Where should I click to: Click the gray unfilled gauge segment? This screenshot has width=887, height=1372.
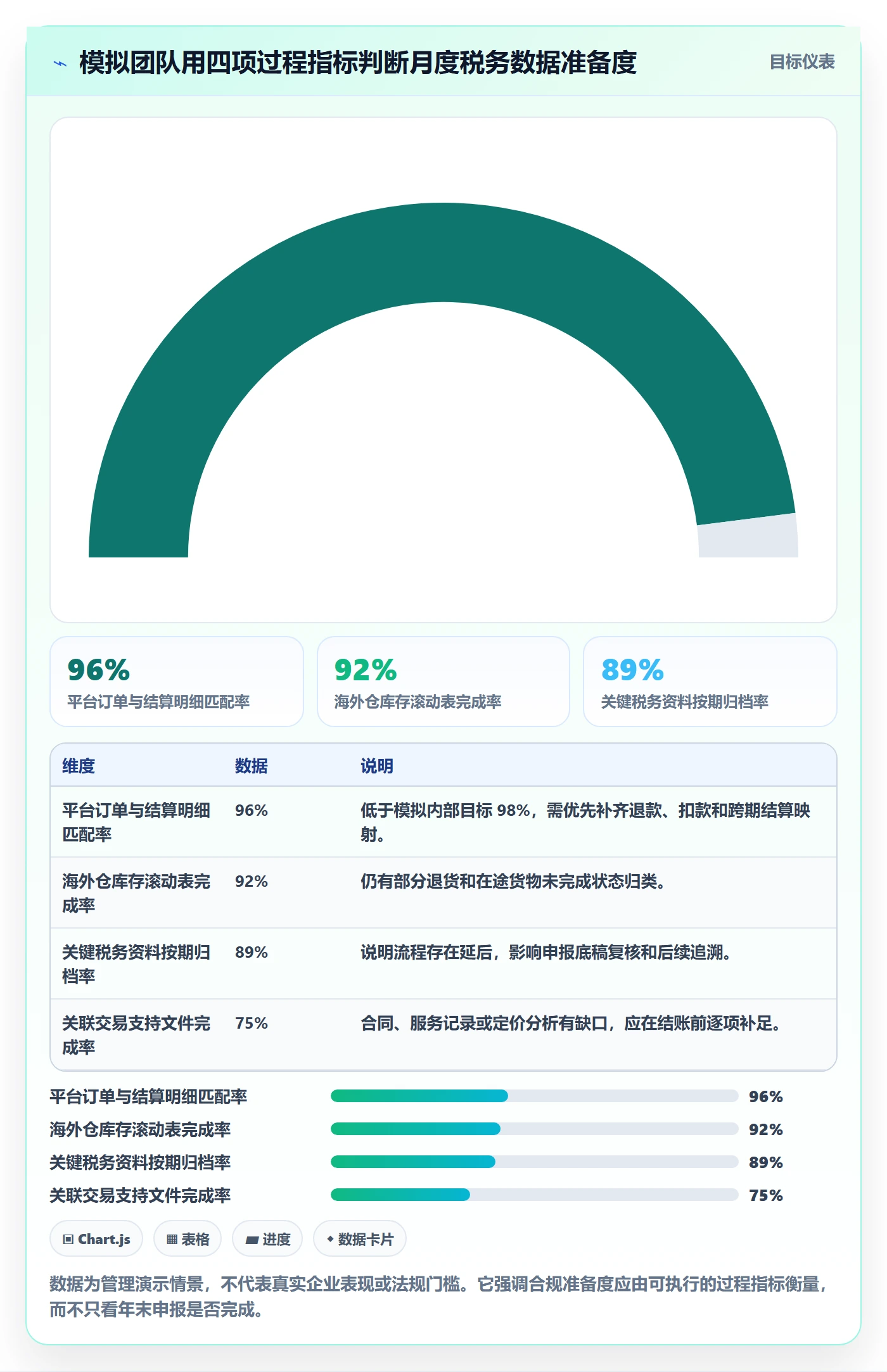tap(748, 537)
